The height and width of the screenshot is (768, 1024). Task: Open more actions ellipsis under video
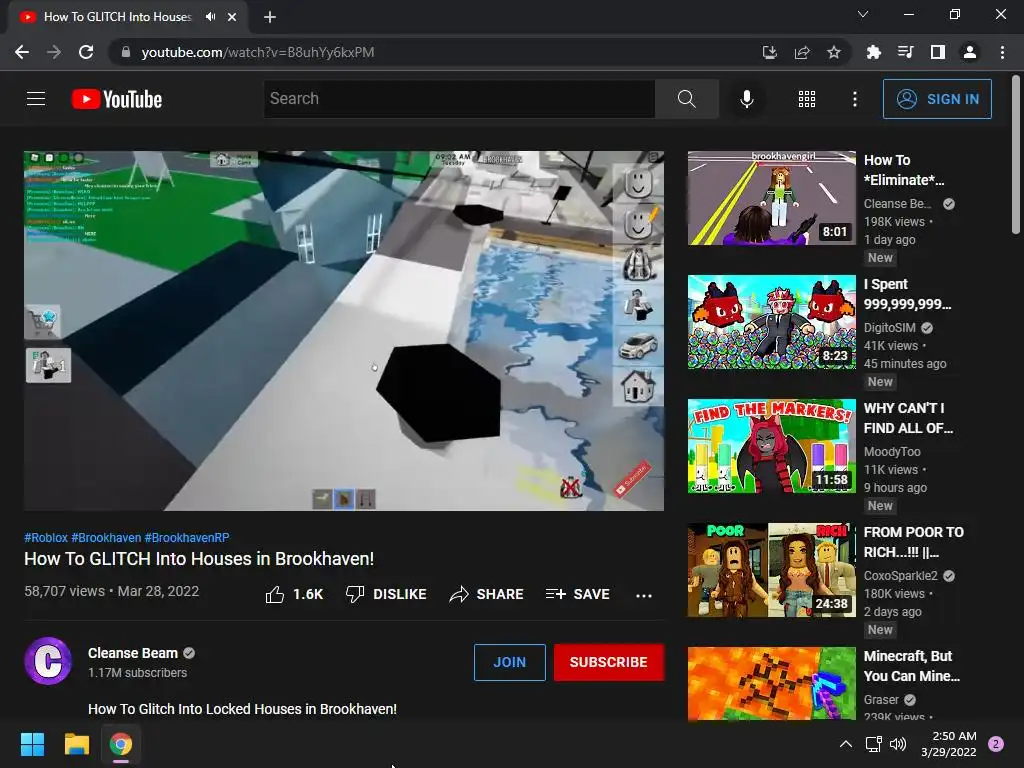click(644, 595)
